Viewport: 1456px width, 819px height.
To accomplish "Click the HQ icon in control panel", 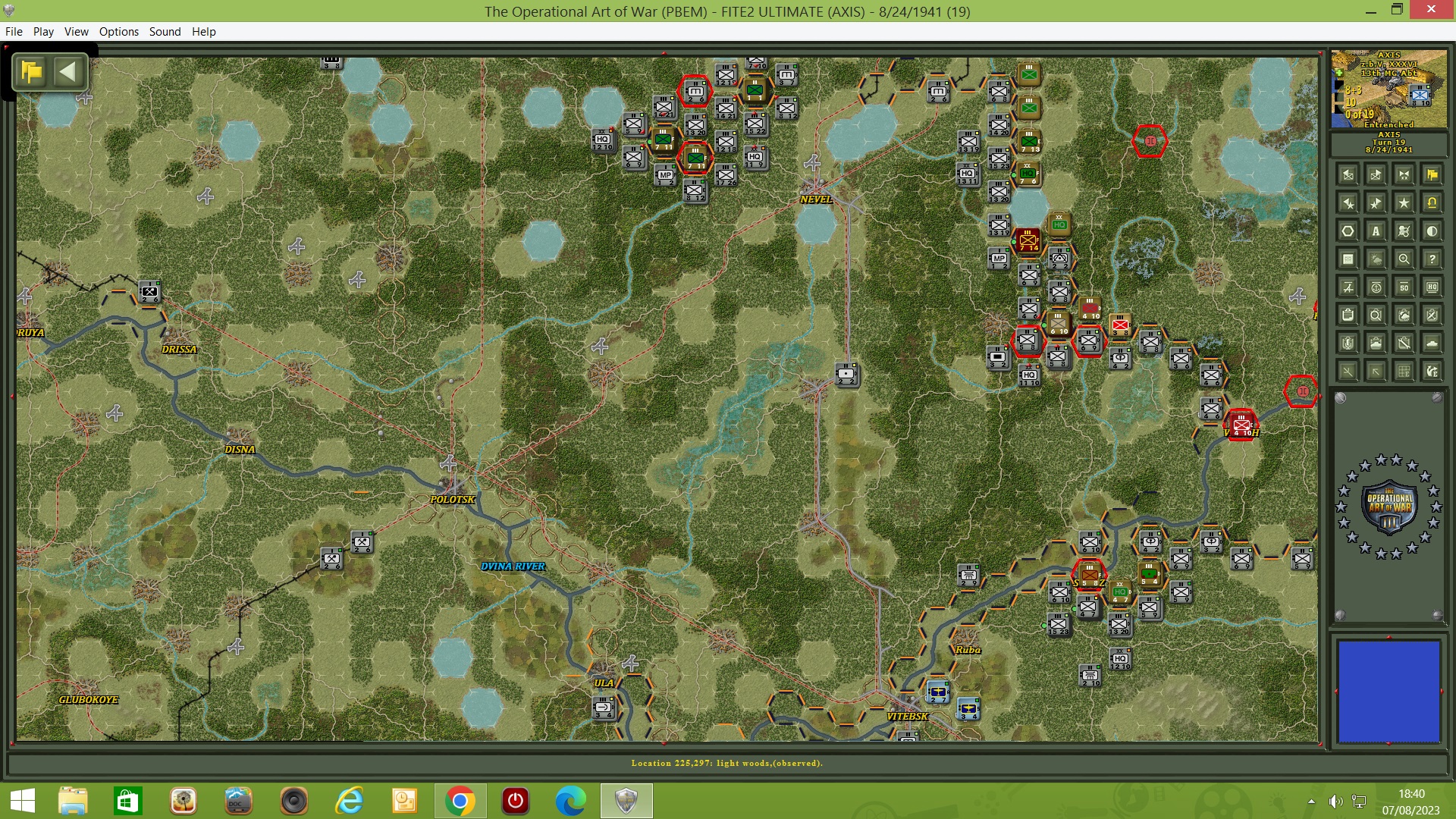I will 1432,287.
